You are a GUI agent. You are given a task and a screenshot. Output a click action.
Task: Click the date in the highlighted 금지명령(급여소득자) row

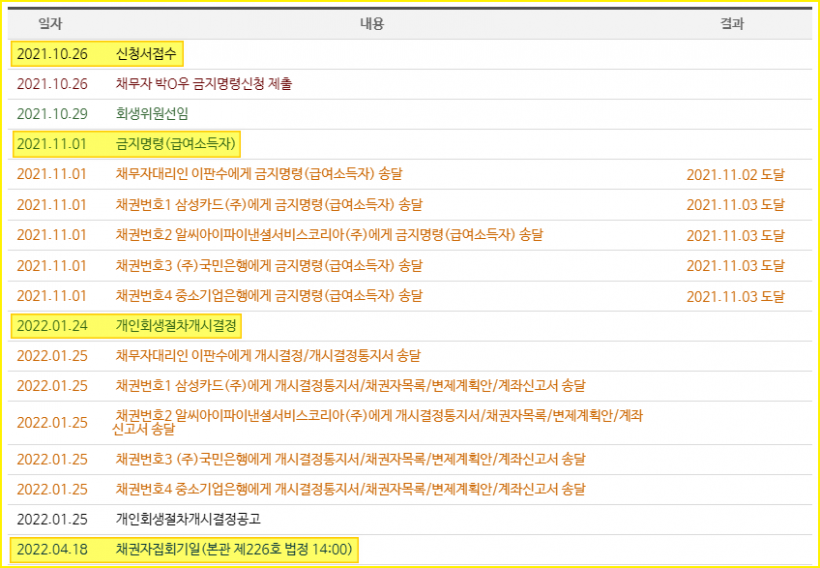[x=52, y=144]
